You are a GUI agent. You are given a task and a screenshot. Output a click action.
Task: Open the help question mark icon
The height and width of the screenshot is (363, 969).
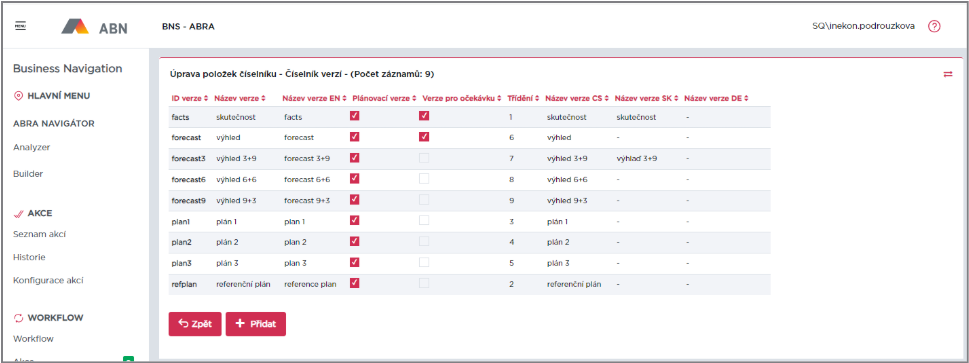(x=934, y=27)
